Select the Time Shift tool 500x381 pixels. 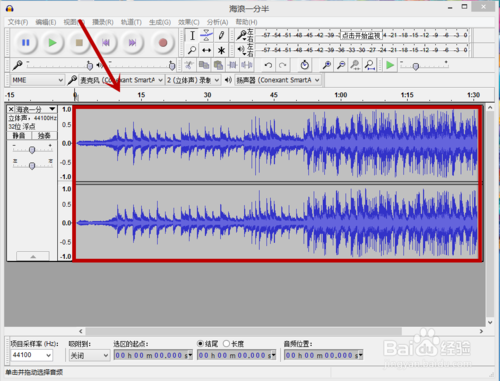207,50
